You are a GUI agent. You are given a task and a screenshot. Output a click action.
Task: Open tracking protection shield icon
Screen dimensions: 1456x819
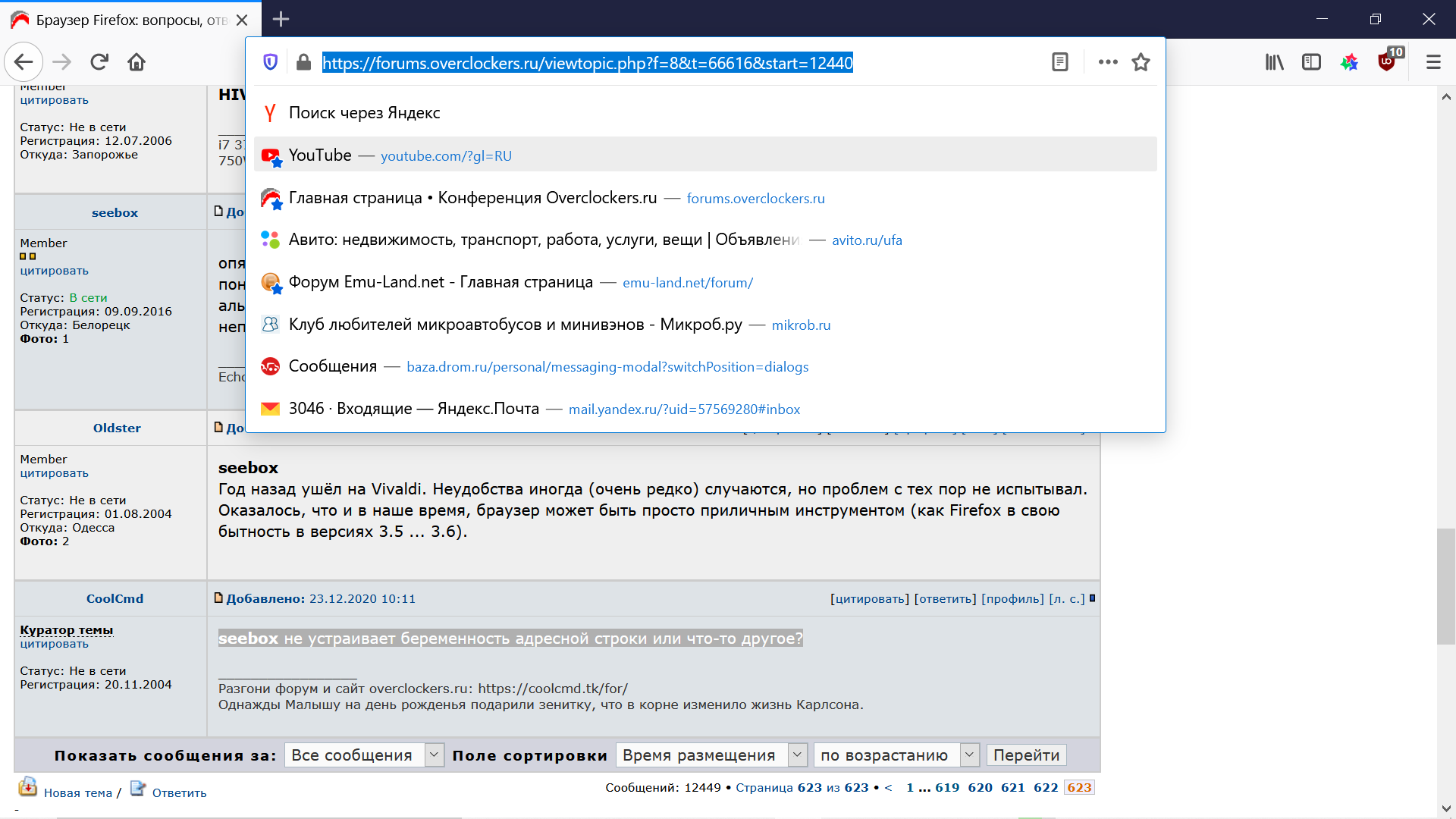pyautogui.click(x=271, y=62)
